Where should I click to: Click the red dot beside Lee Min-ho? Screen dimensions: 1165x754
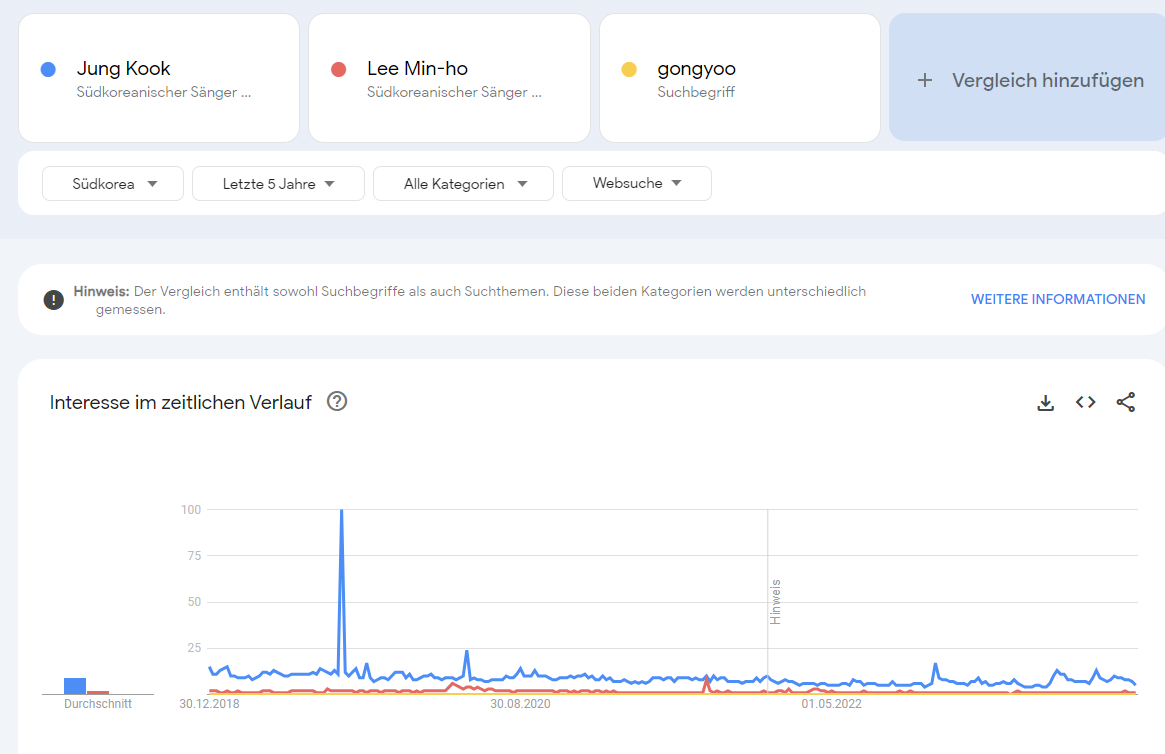[x=338, y=69]
